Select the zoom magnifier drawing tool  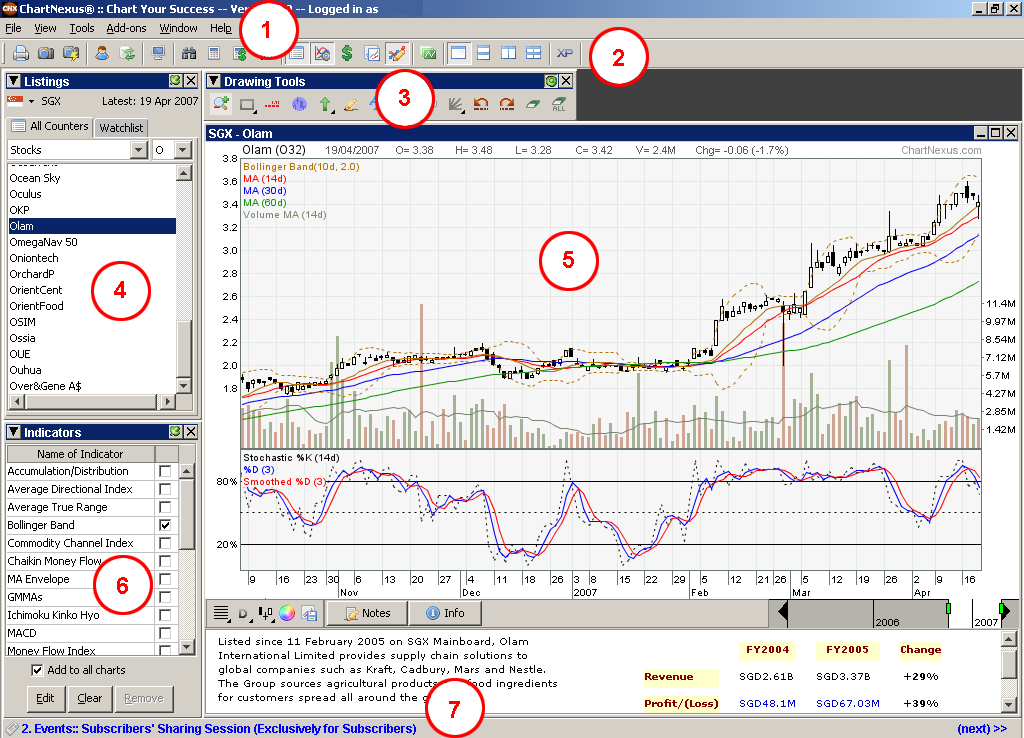click(221, 103)
